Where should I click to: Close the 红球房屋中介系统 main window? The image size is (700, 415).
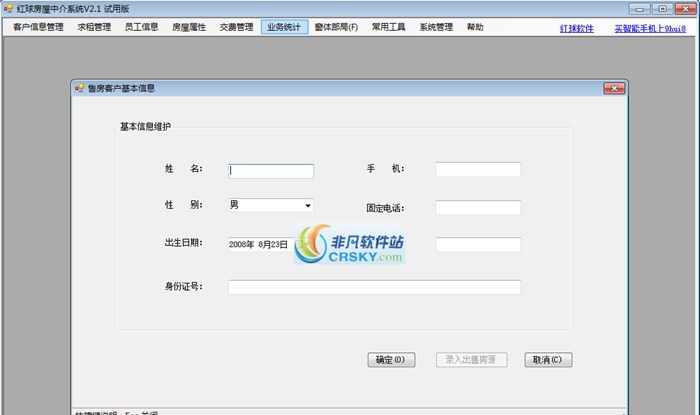(686, 8)
